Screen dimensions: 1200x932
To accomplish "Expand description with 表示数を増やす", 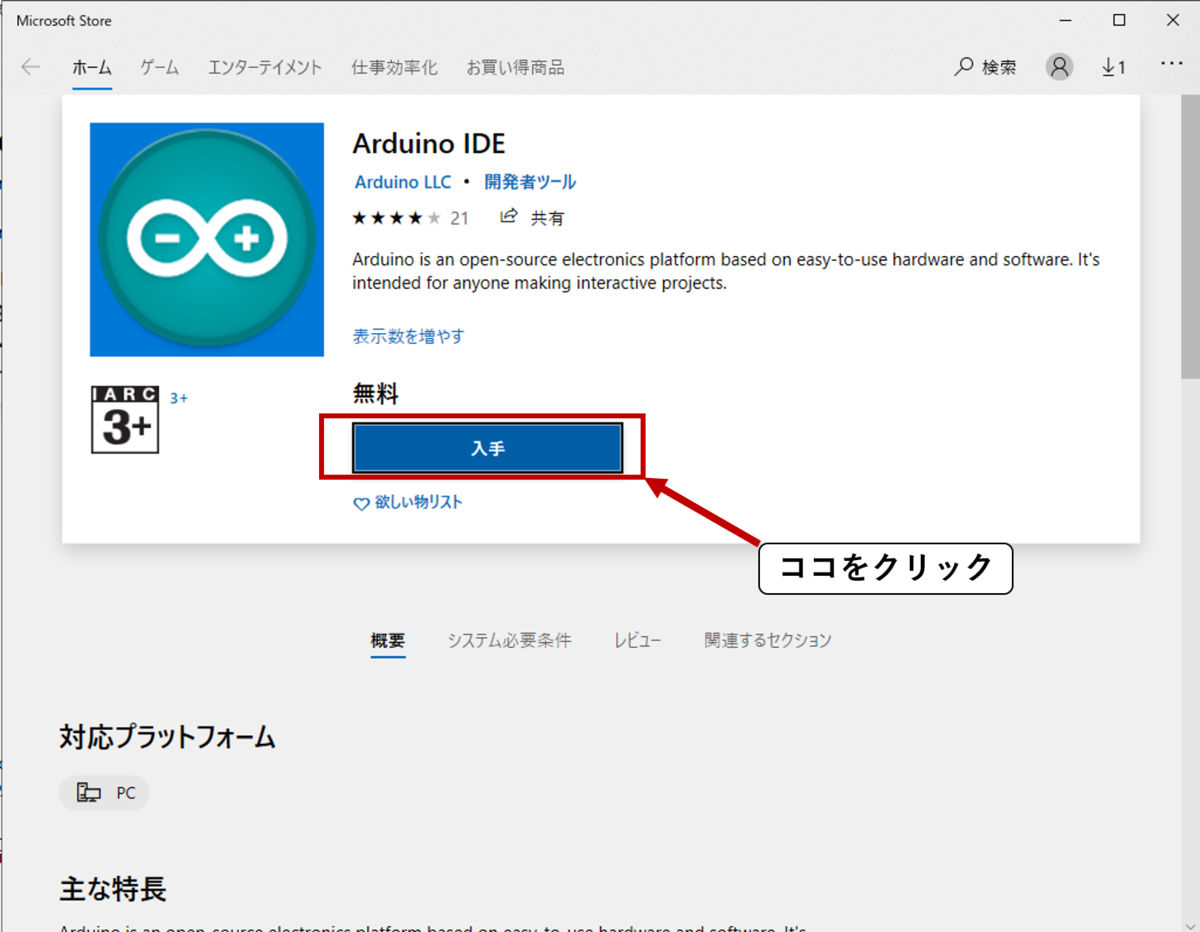I will (x=408, y=336).
